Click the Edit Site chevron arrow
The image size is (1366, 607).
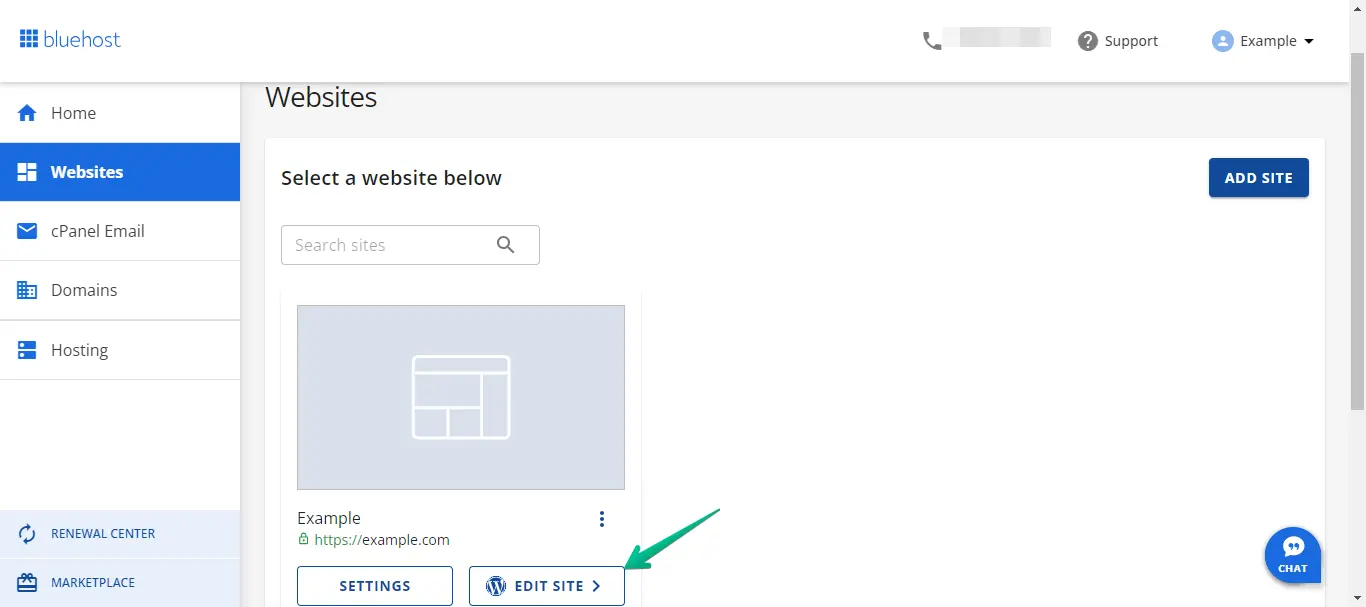pos(596,586)
